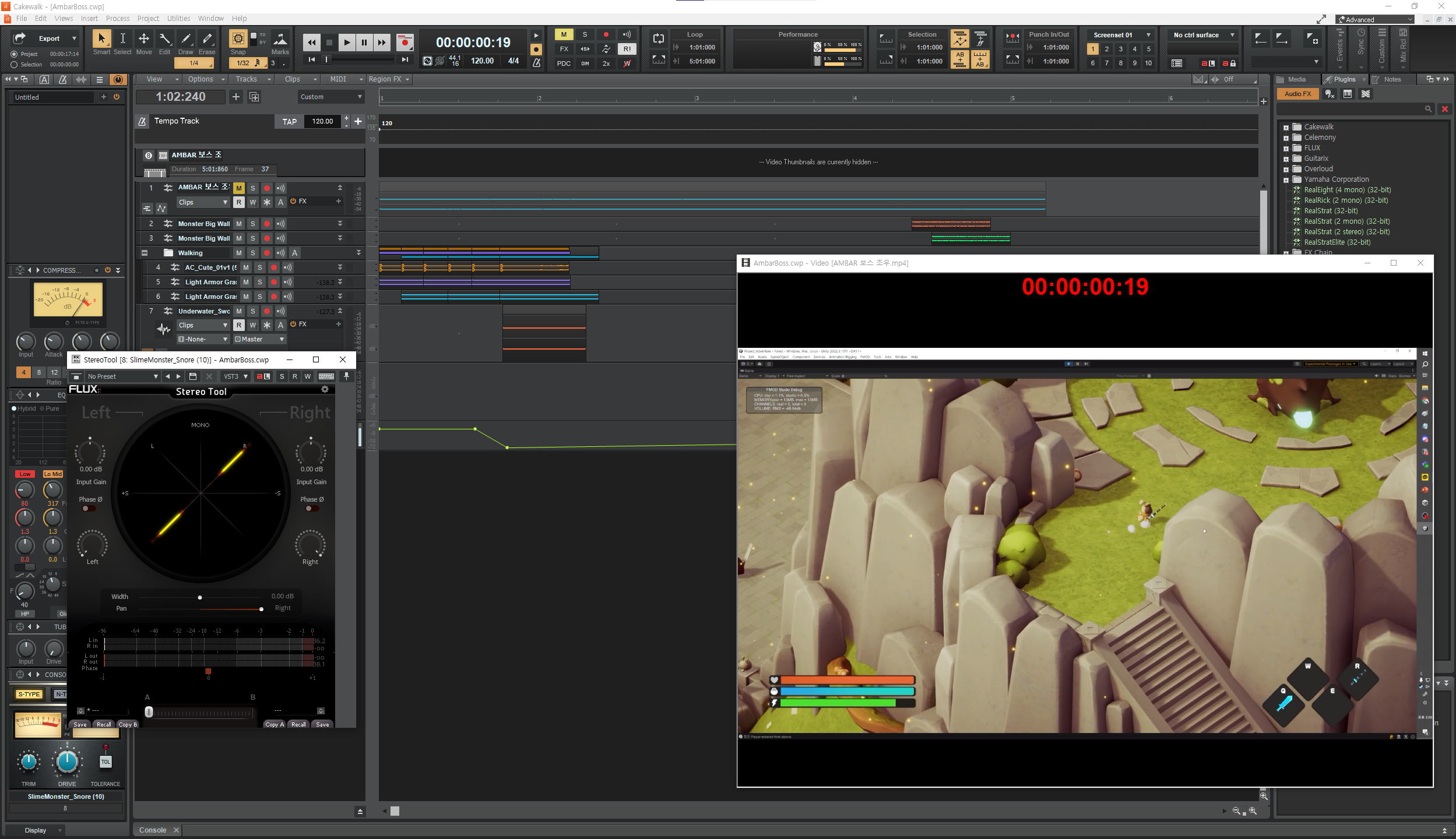Toggle the Loop on/off icon
This screenshot has width=1456, height=839.
(659, 39)
